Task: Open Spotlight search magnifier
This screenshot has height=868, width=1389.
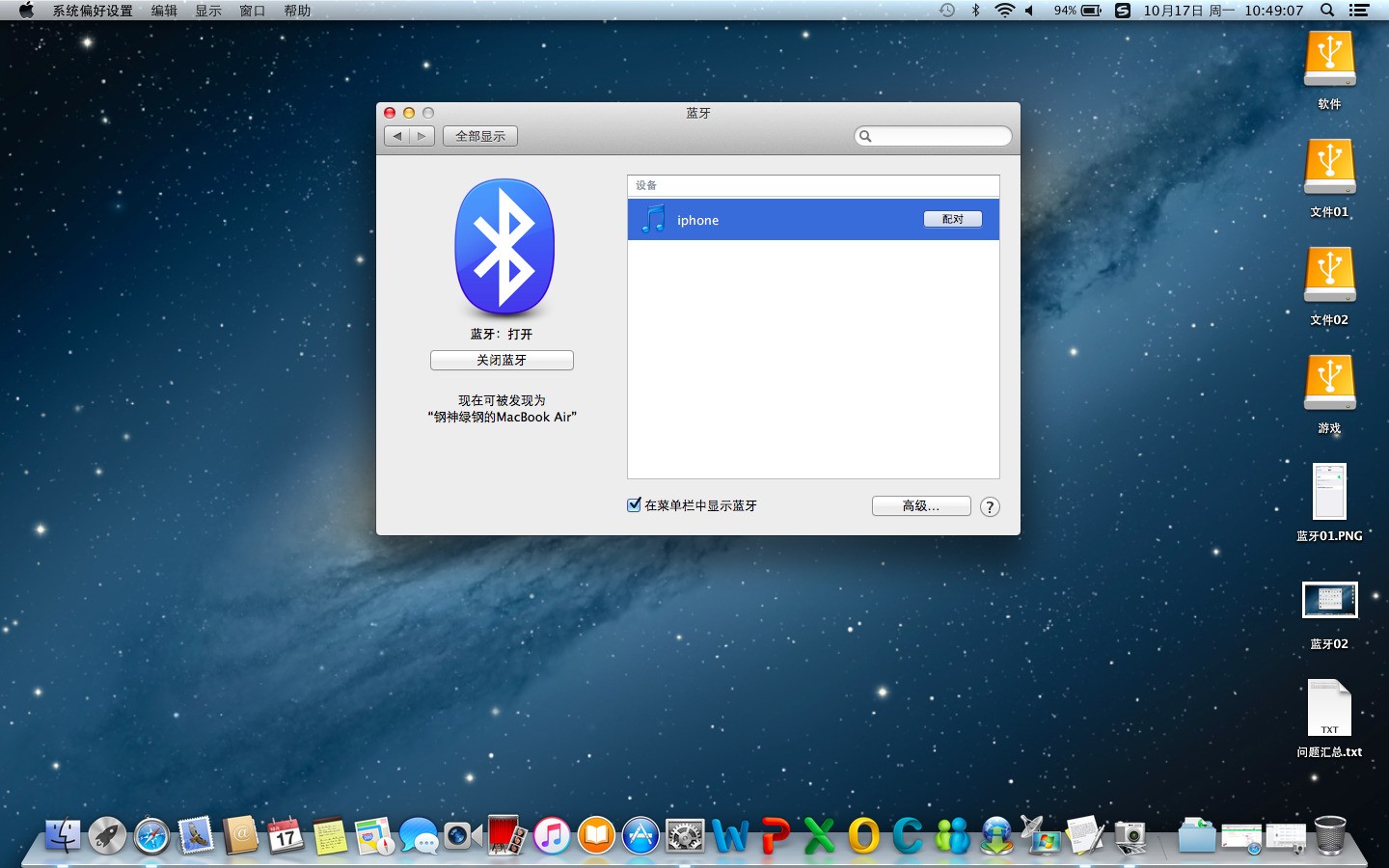Action: tap(1327, 11)
